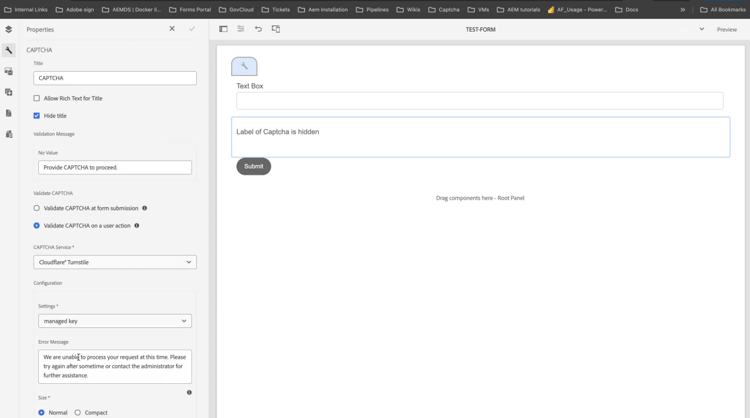Open the Internal Links bookmark folder
The width and height of the screenshot is (750, 418).
(26, 10)
